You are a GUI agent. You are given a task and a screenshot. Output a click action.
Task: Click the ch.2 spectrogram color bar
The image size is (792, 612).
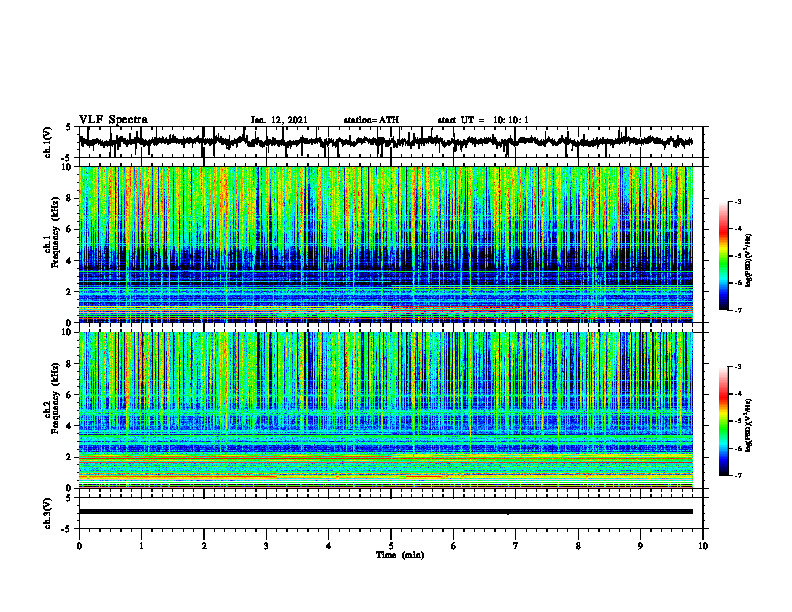click(x=724, y=421)
